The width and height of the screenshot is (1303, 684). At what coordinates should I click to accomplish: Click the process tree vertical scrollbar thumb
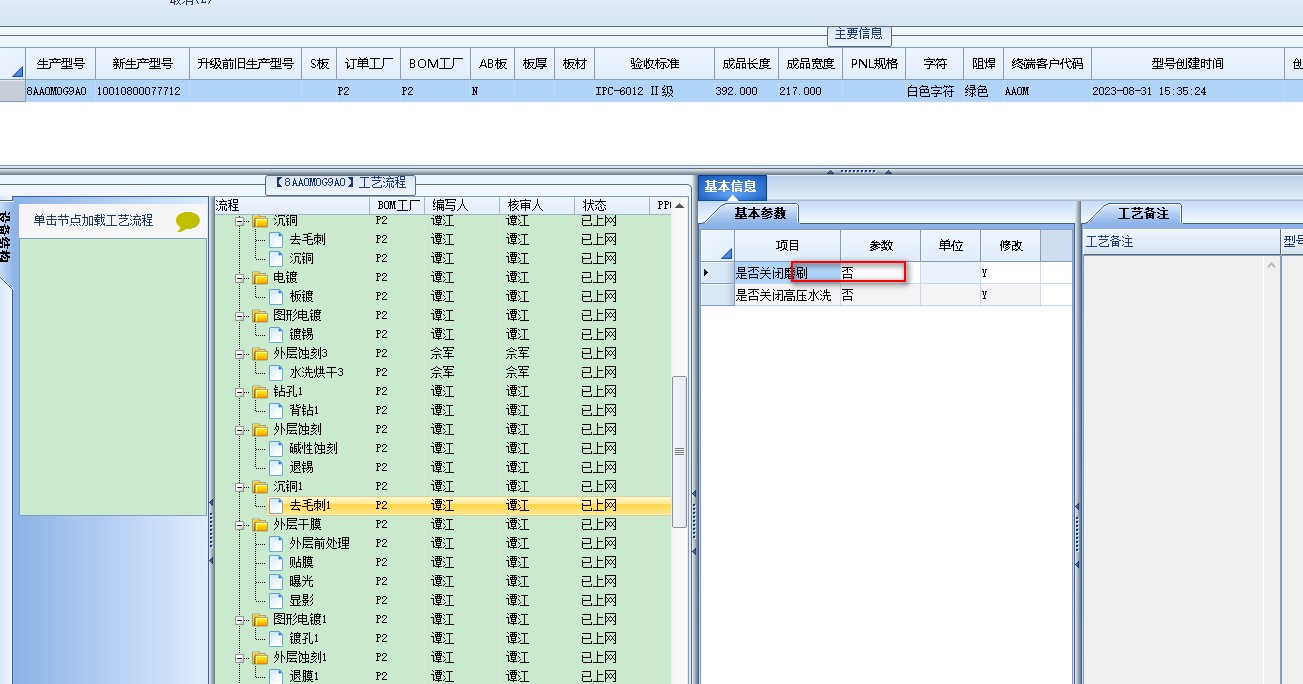[680, 451]
